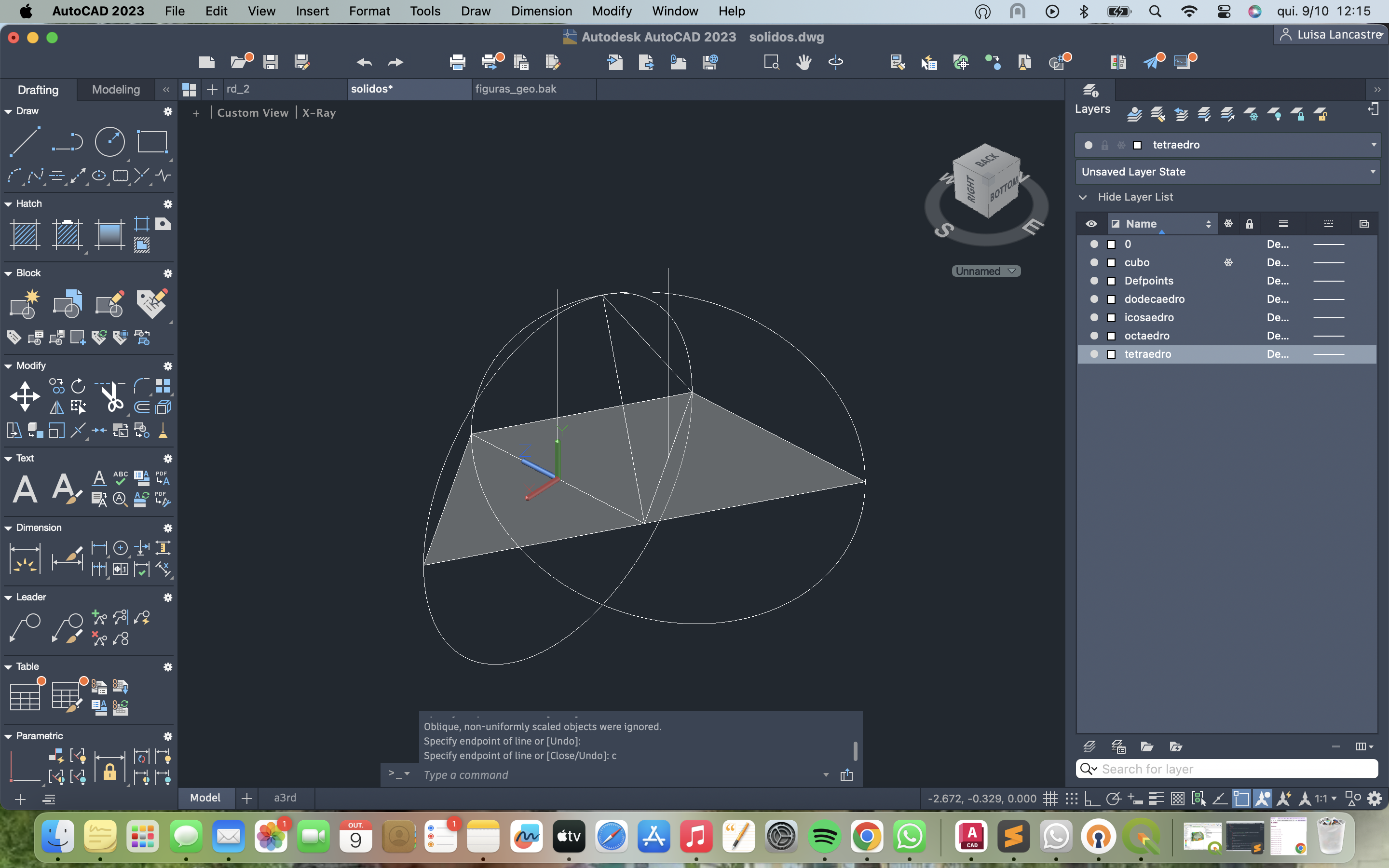Toggle visibility of the cubo layer

tap(1094, 262)
